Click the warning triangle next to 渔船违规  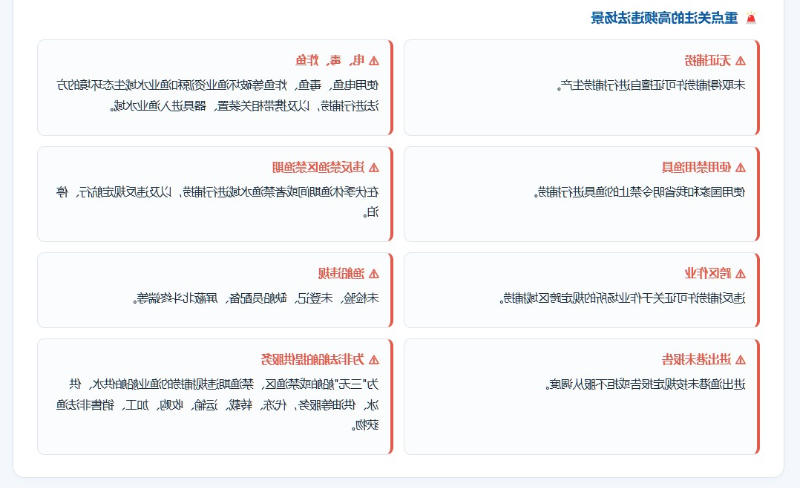pyautogui.click(x=373, y=274)
